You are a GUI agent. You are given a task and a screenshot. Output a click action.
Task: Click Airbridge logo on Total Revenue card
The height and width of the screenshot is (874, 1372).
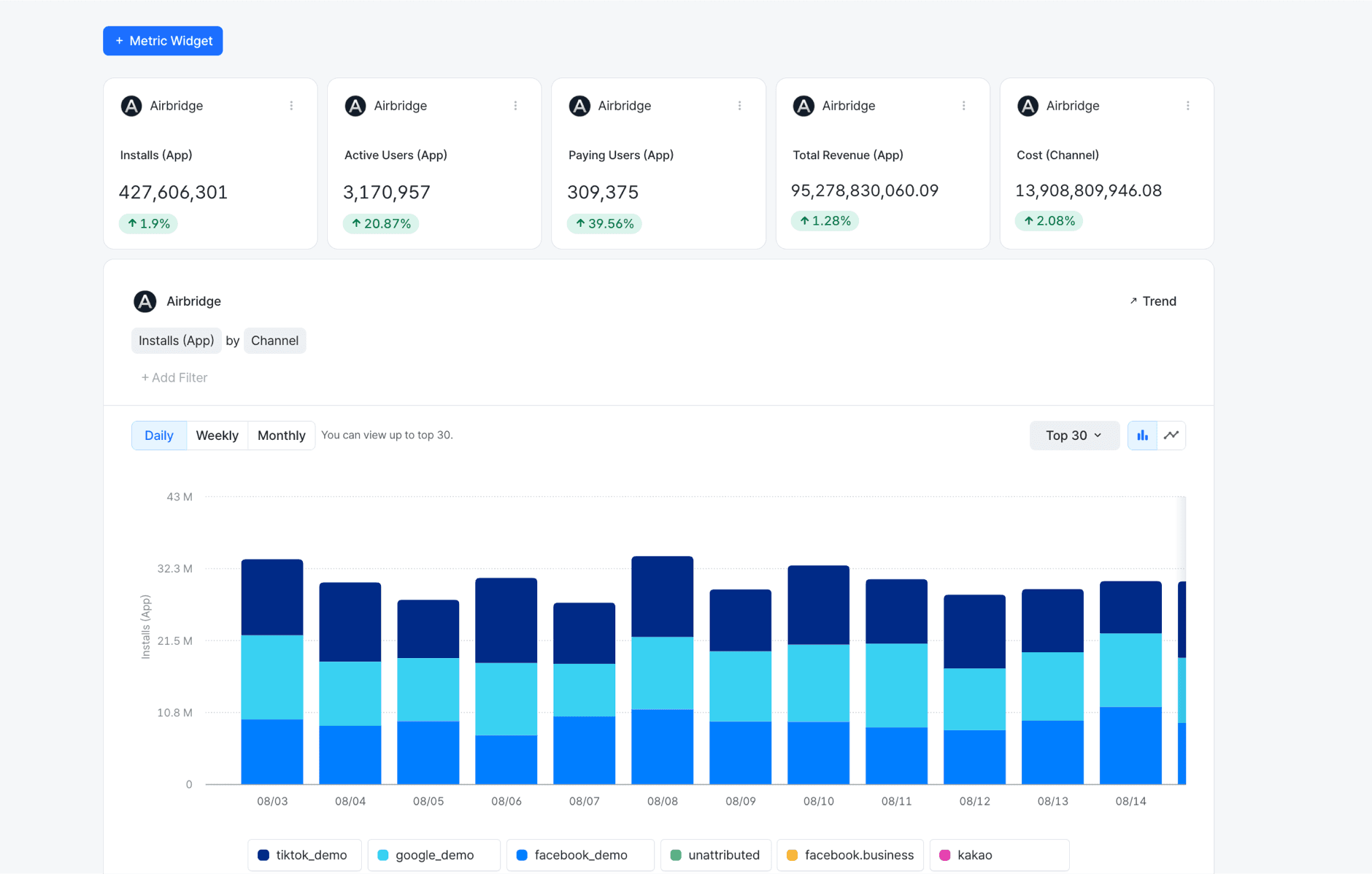point(803,106)
